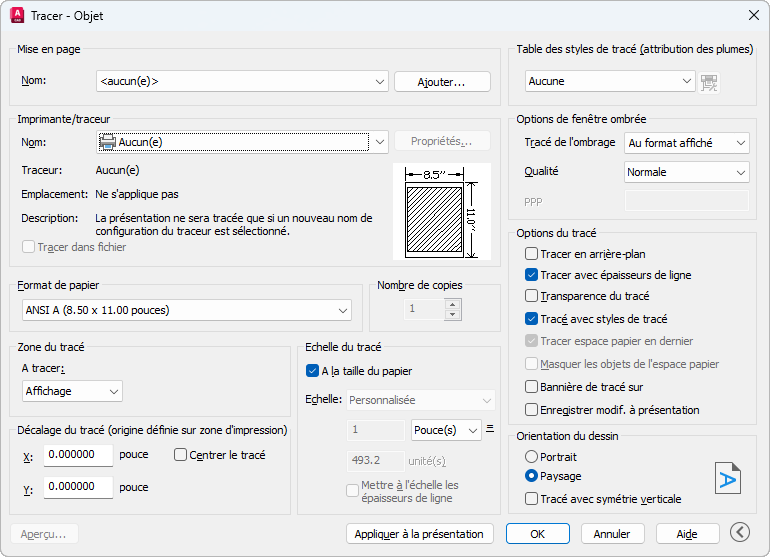Click the plot style table editor icon
770x557 pixels.
tap(710, 82)
